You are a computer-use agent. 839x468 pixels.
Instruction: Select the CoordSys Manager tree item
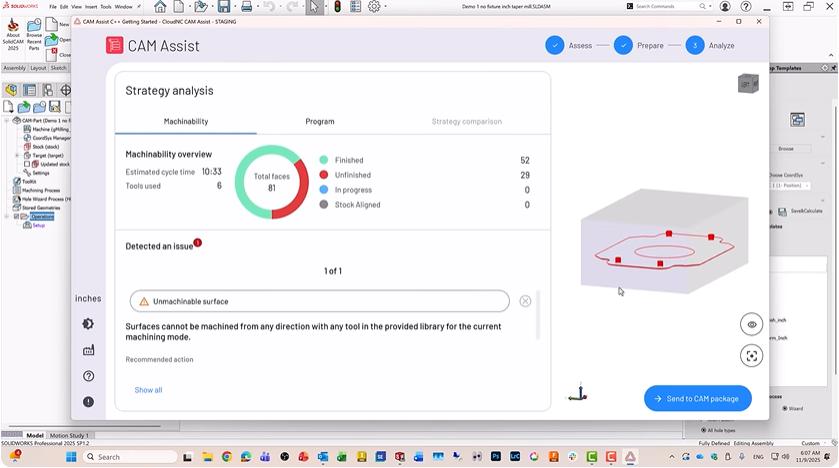click(x=47, y=138)
